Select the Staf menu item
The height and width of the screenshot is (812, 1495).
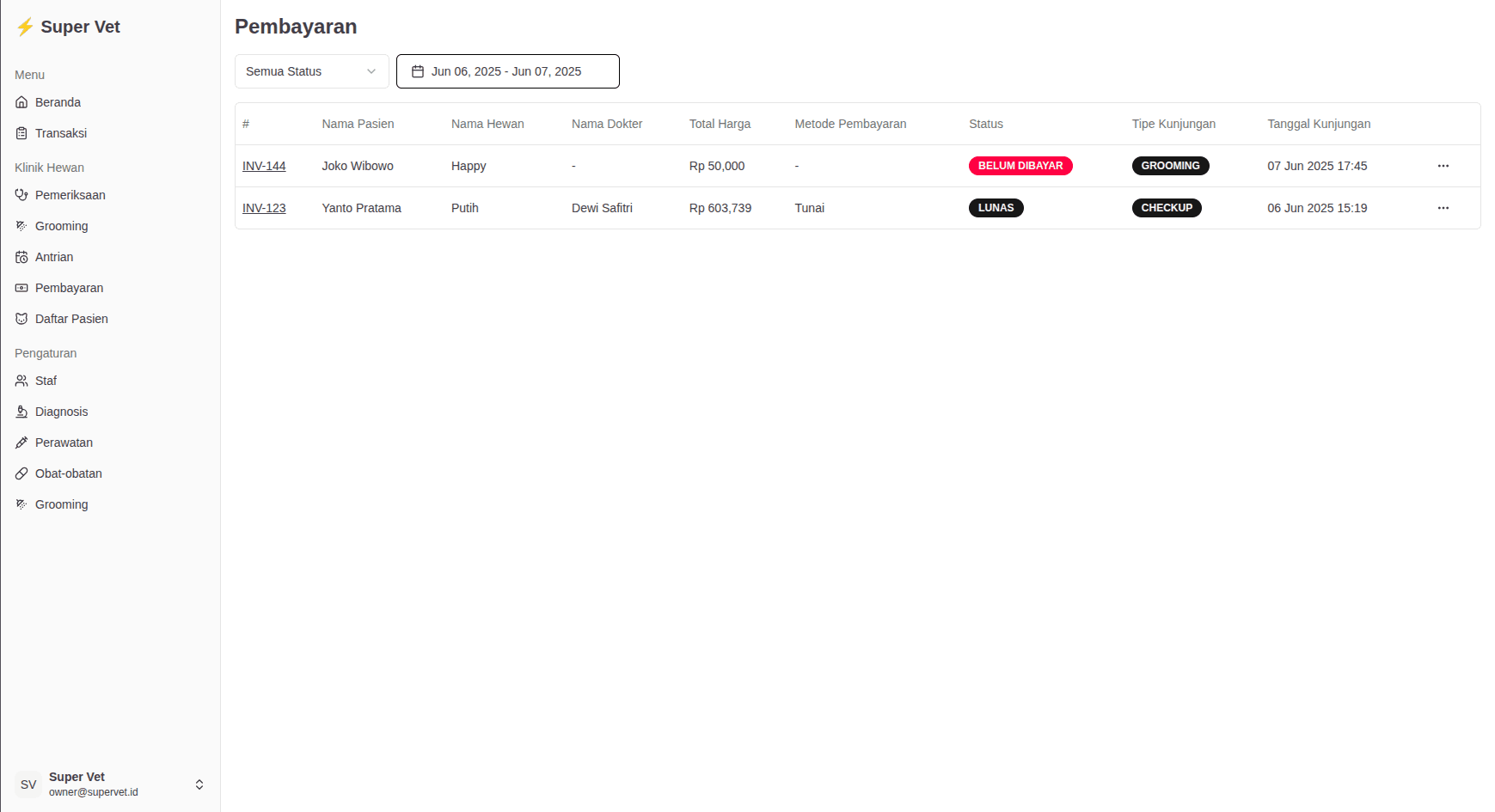(x=45, y=381)
